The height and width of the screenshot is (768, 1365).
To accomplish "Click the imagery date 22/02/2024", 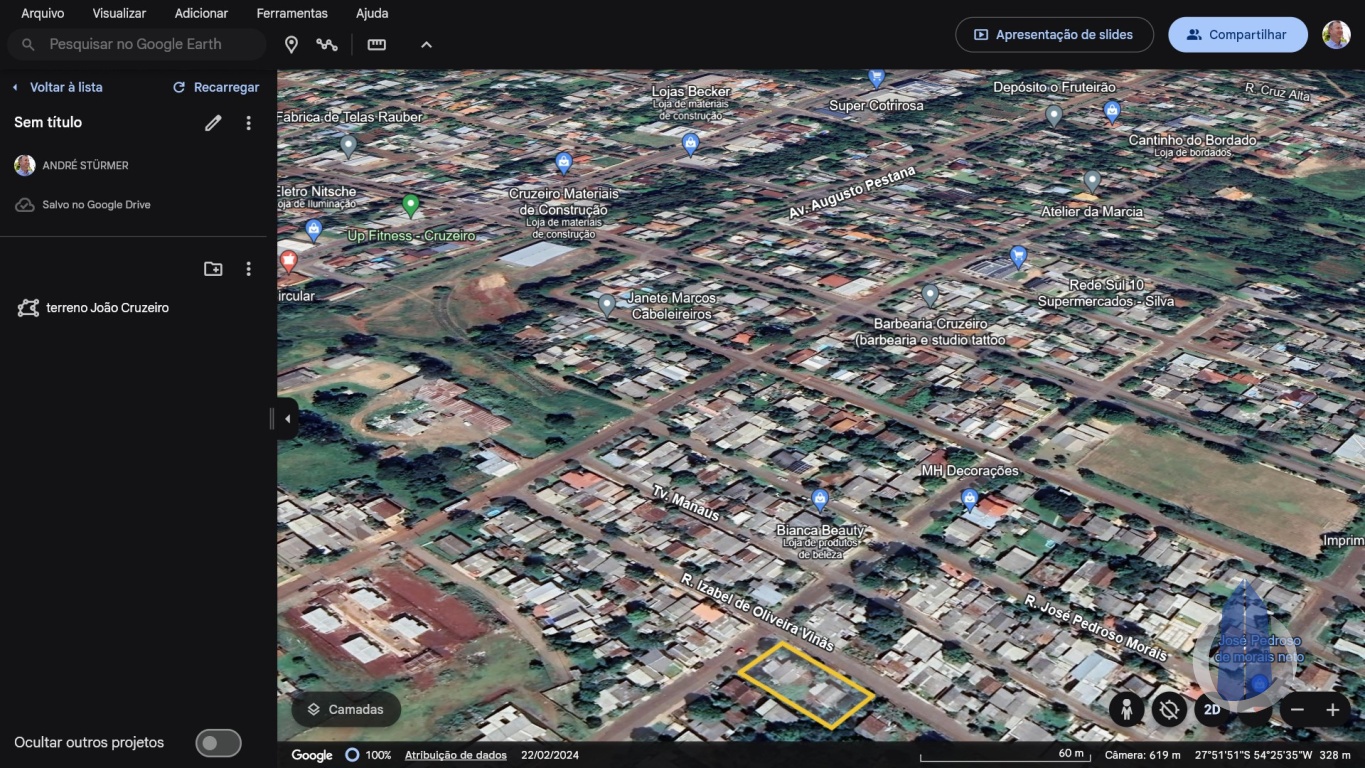I will pyautogui.click(x=550, y=755).
